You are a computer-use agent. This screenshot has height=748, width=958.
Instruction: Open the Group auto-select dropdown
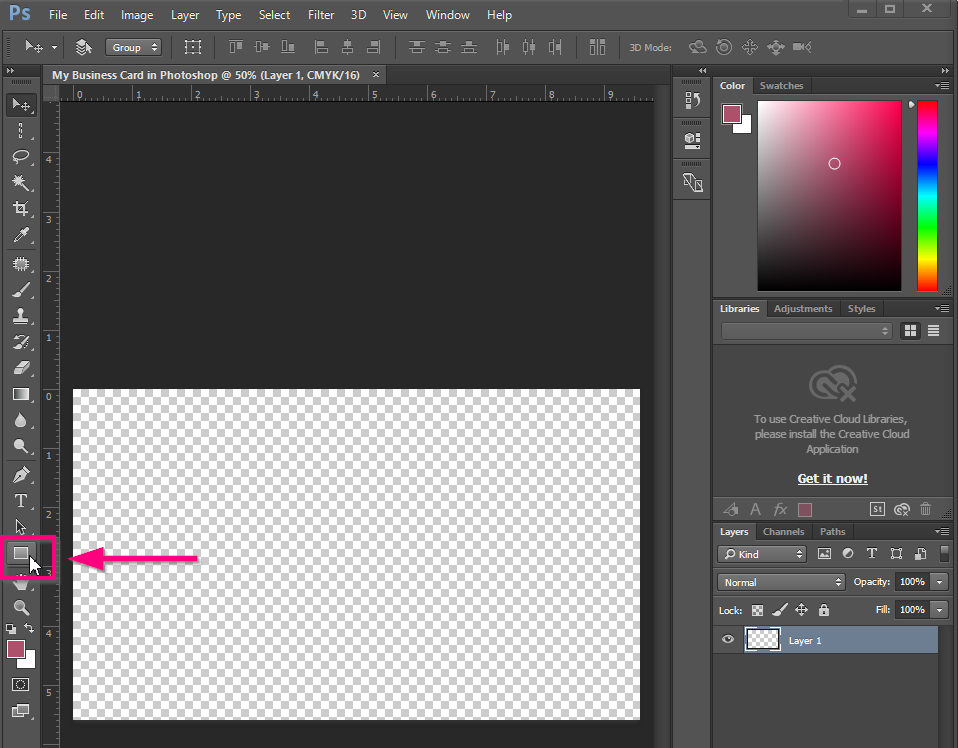point(133,47)
